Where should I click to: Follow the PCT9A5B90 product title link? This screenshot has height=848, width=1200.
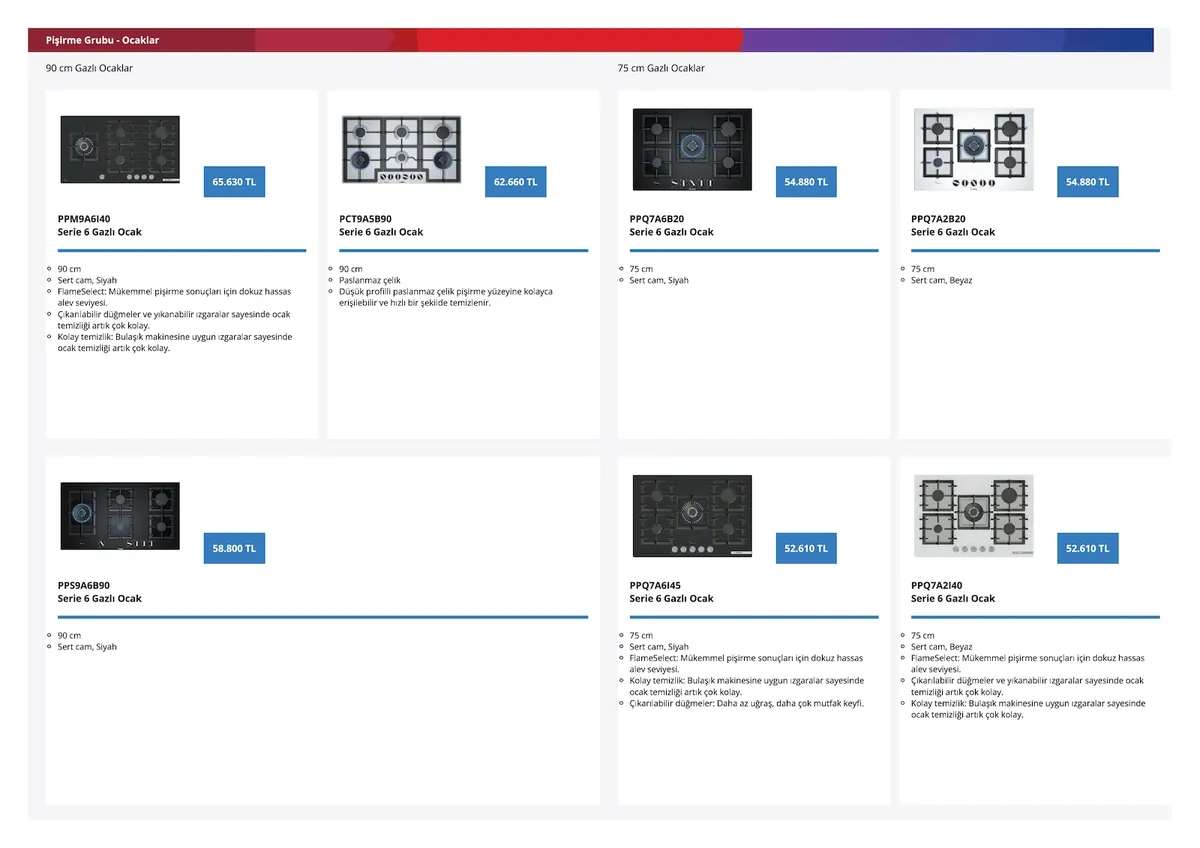click(x=365, y=219)
